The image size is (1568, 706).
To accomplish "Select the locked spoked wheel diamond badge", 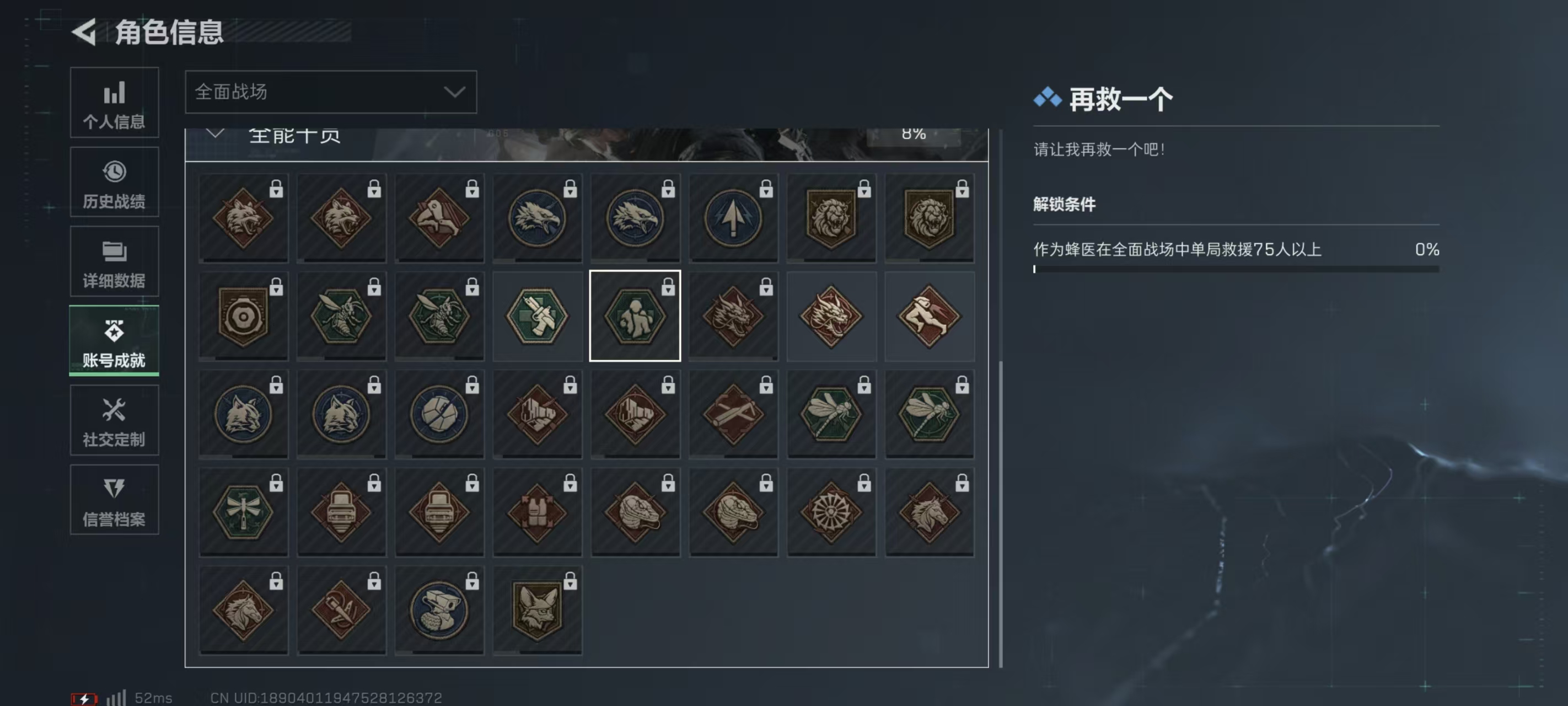I will coord(831,512).
